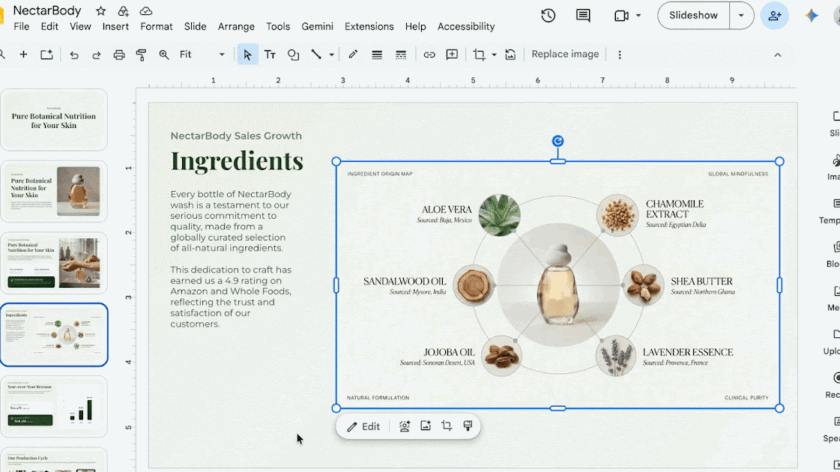Expand the crop shape dropdown arrow
The image size is (840, 472).
(494, 55)
